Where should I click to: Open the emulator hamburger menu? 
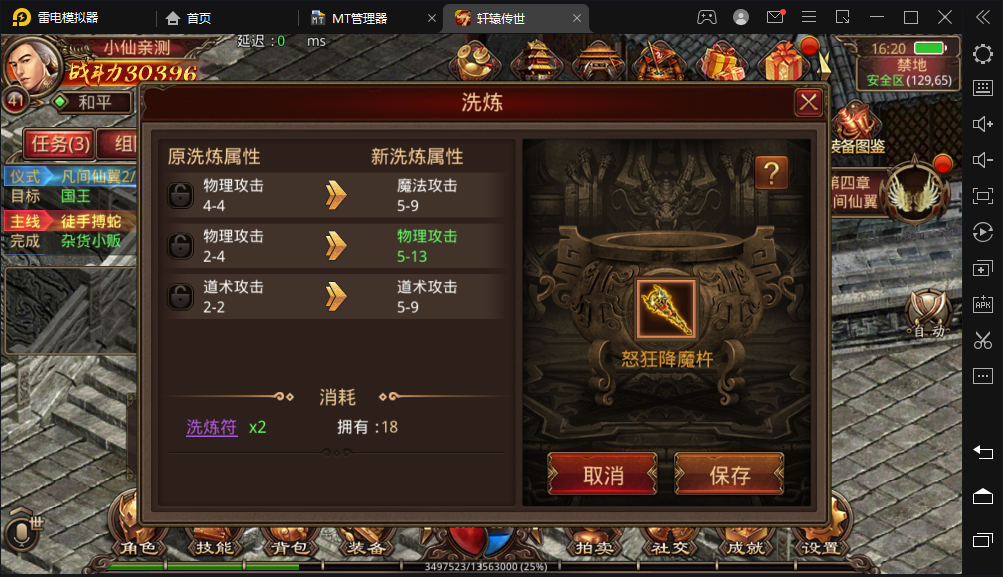click(x=809, y=17)
